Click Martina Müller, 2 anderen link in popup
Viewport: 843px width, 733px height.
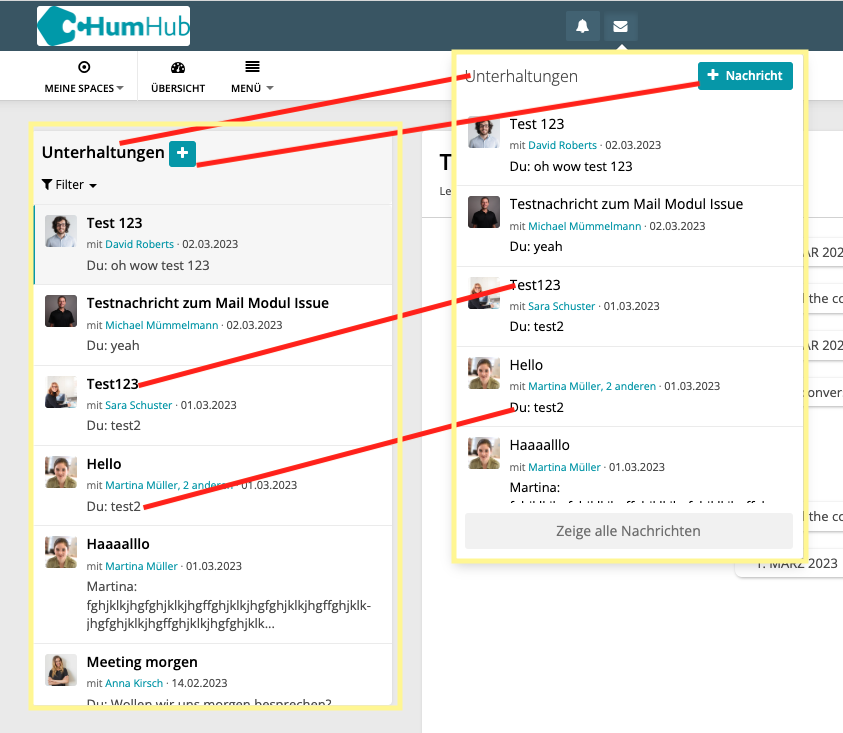(x=592, y=386)
